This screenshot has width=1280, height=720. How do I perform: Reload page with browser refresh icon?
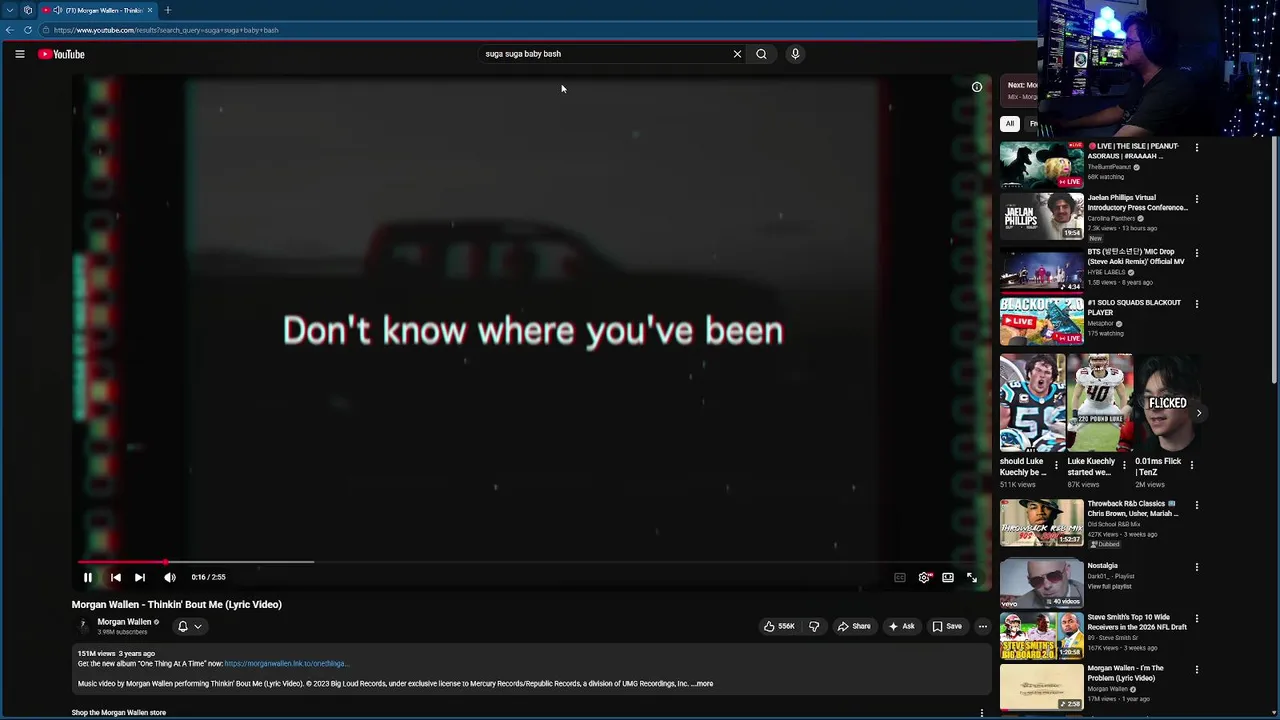pyautogui.click(x=28, y=30)
